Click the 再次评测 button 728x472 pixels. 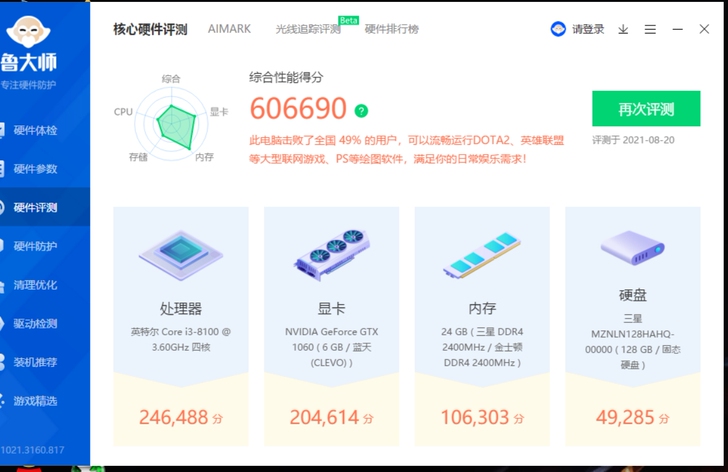(x=646, y=109)
